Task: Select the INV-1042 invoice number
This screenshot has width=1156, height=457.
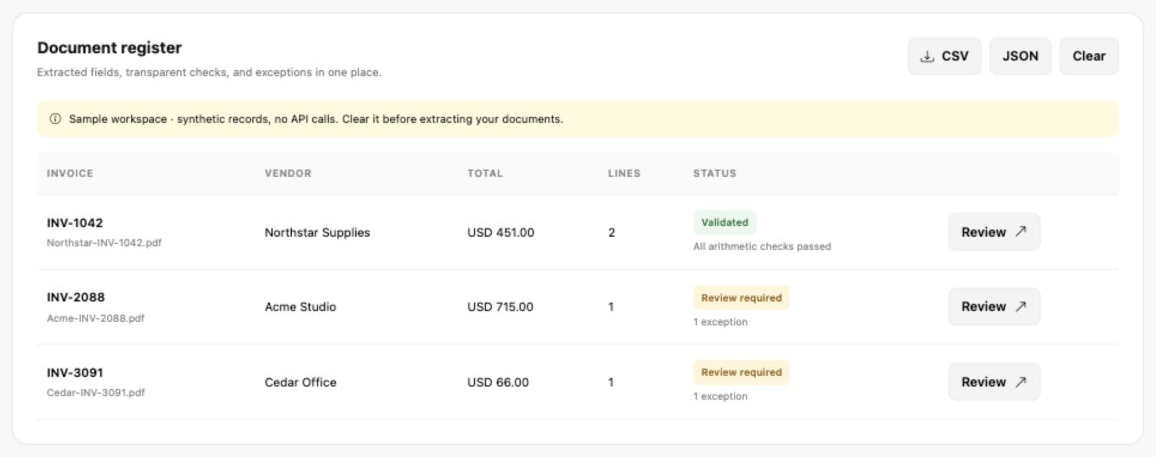Action: click(x=75, y=223)
